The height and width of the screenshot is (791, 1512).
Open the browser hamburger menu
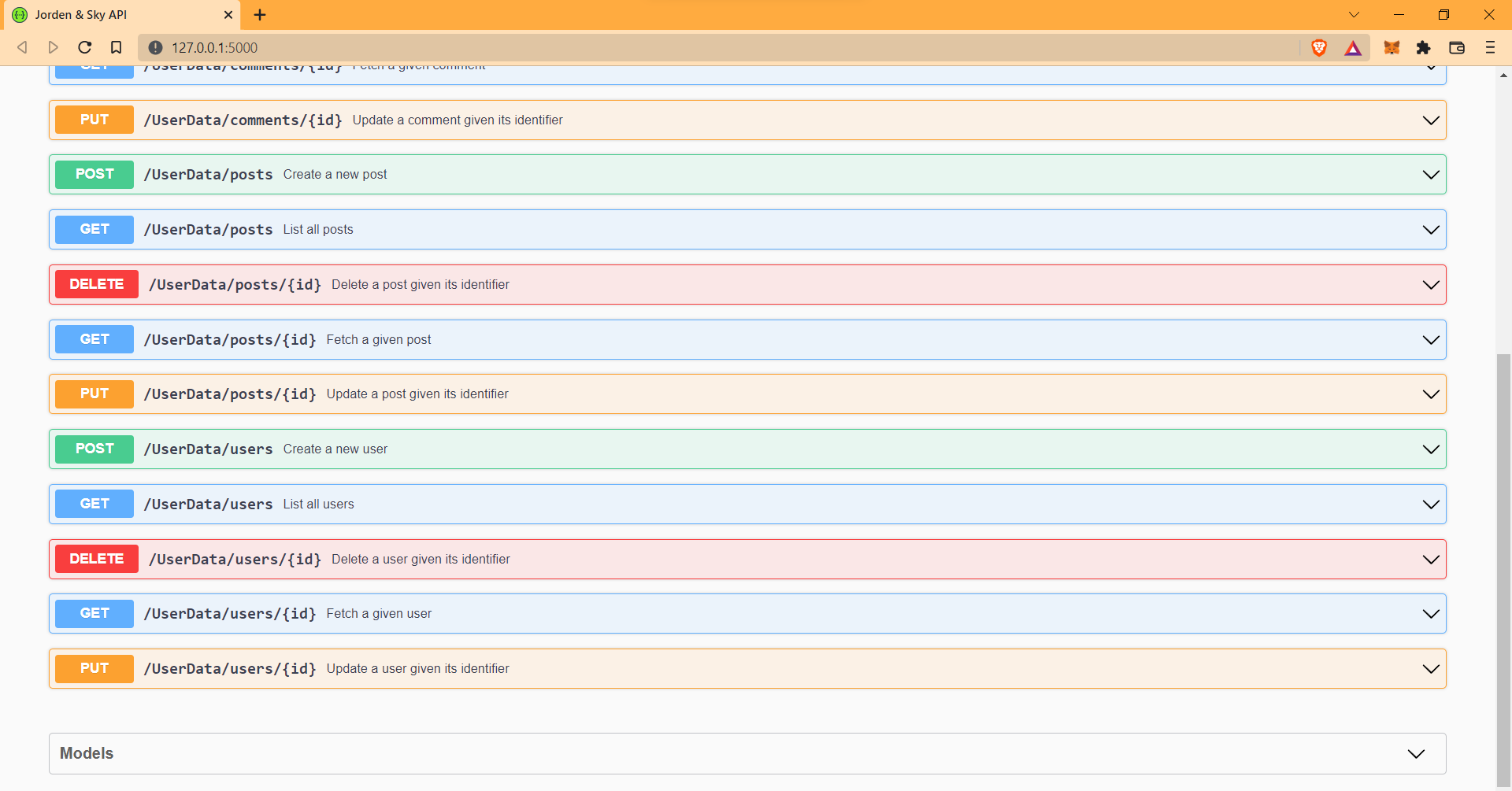point(1491,47)
